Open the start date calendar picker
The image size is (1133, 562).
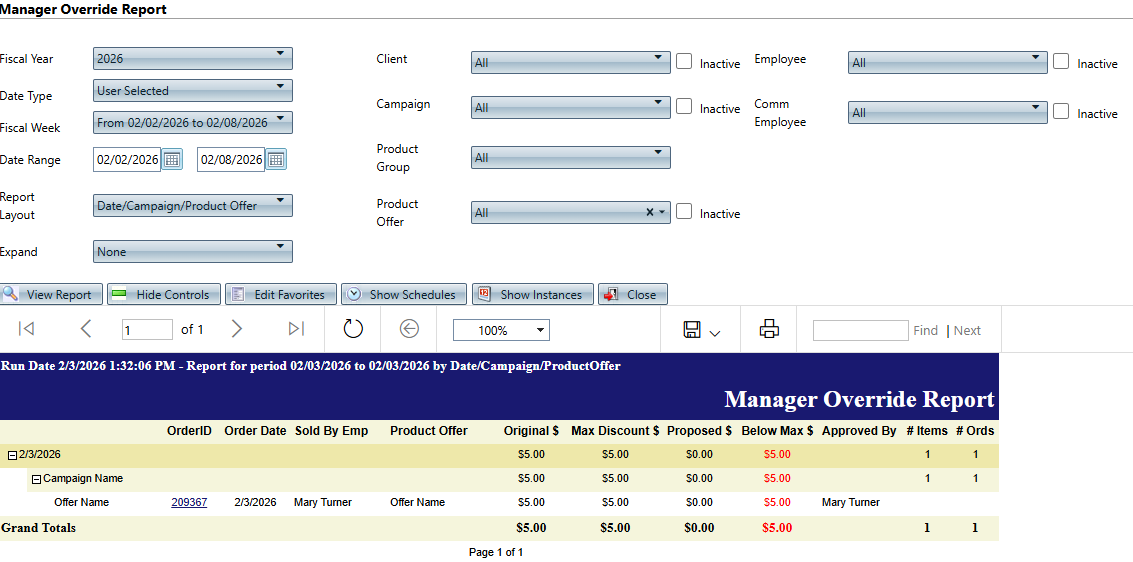pyautogui.click(x=173, y=160)
